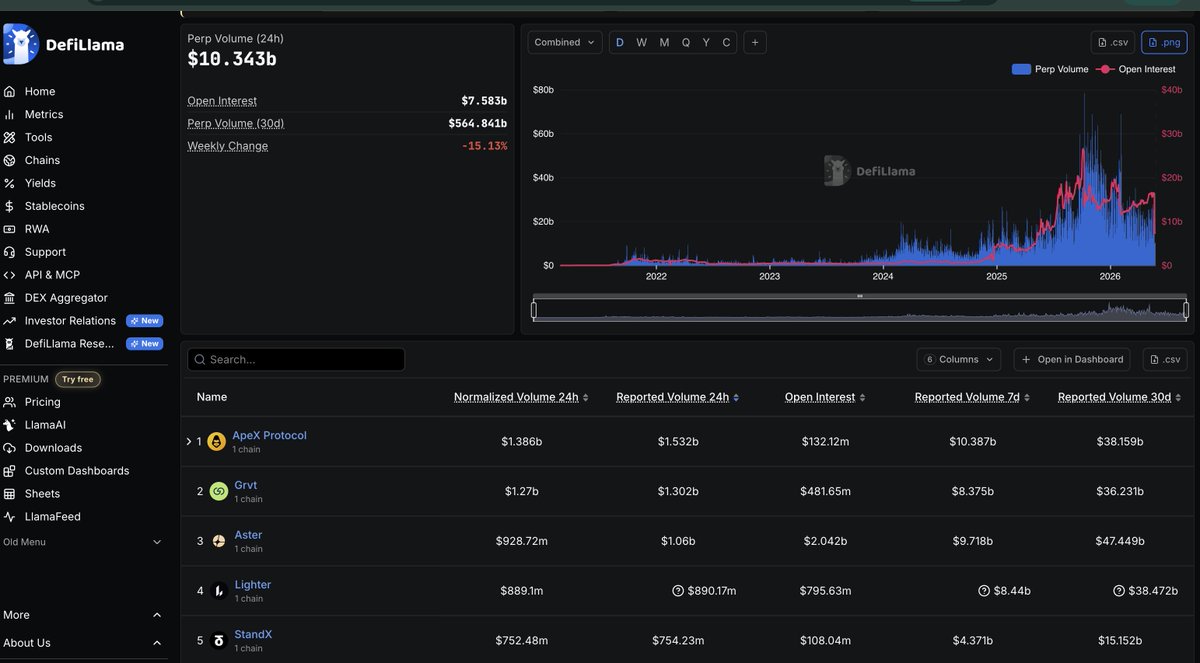The height and width of the screenshot is (663, 1200).
Task: Add a chart with plus button
Action: [755, 42]
